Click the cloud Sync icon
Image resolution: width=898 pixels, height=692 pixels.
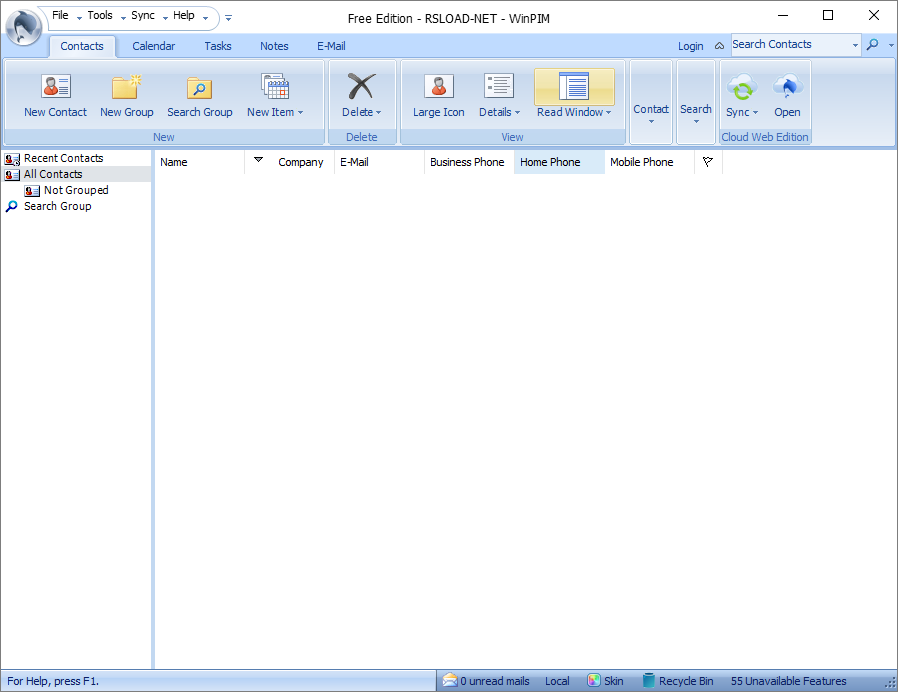coord(742,88)
